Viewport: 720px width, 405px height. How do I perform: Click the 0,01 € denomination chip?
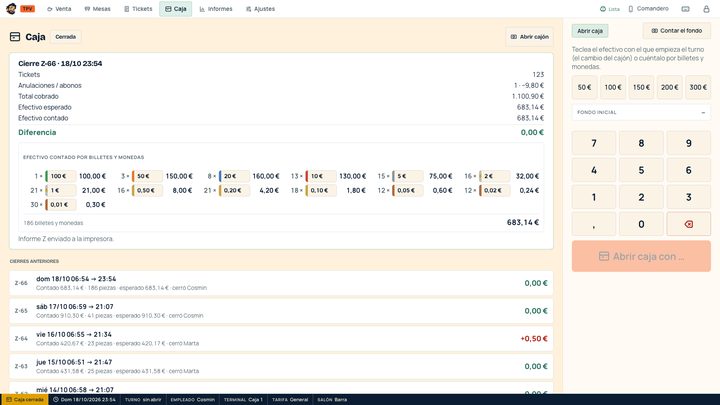click(x=61, y=205)
